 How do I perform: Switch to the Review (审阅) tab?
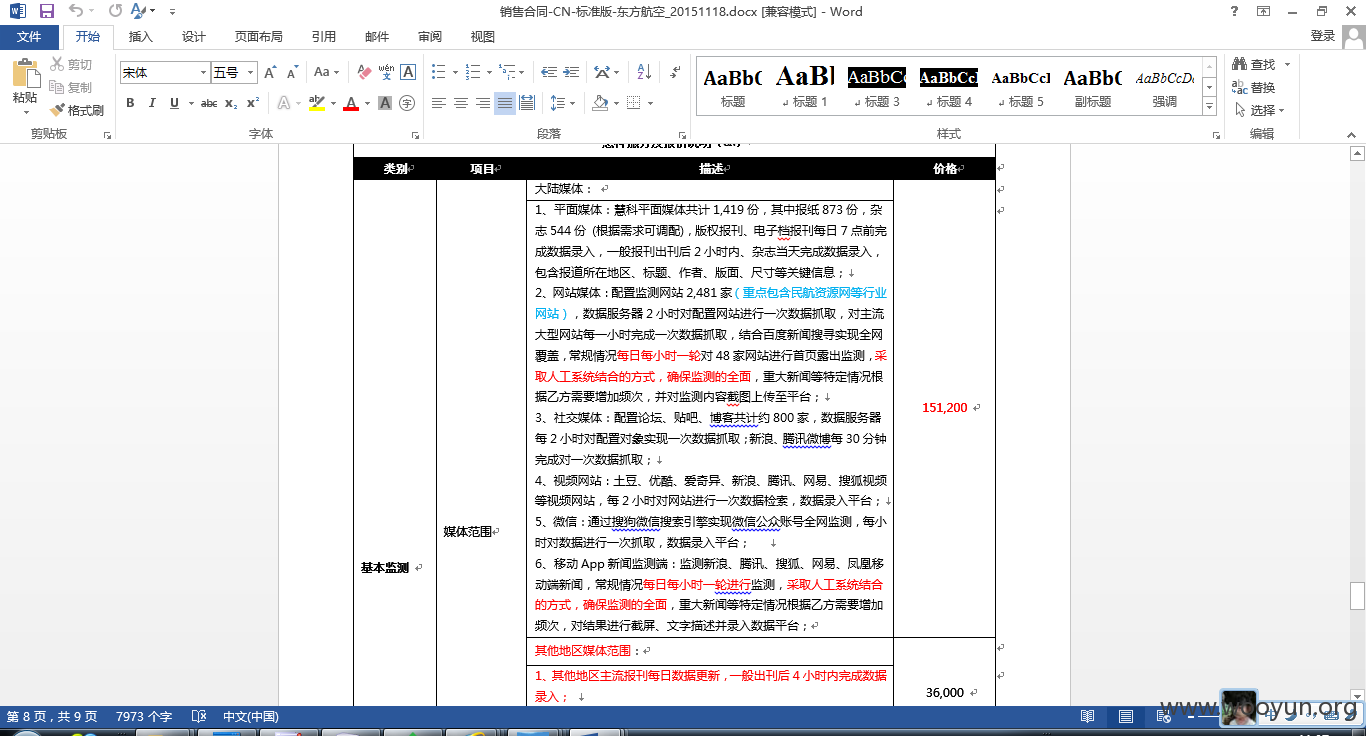click(430, 37)
